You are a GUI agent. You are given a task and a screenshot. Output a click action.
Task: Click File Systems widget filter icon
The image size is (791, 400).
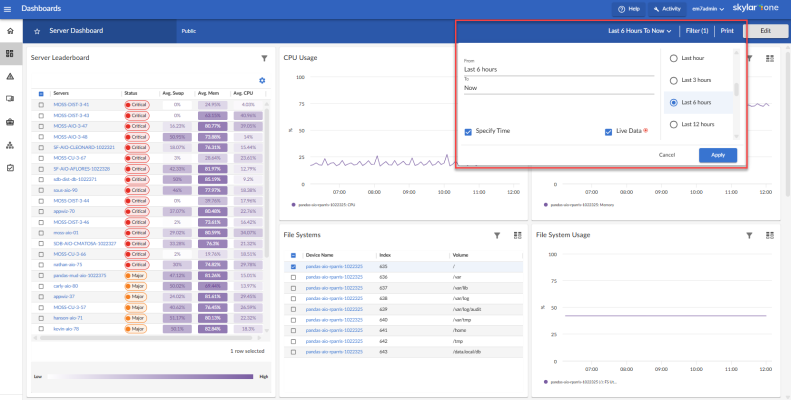(x=497, y=235)
